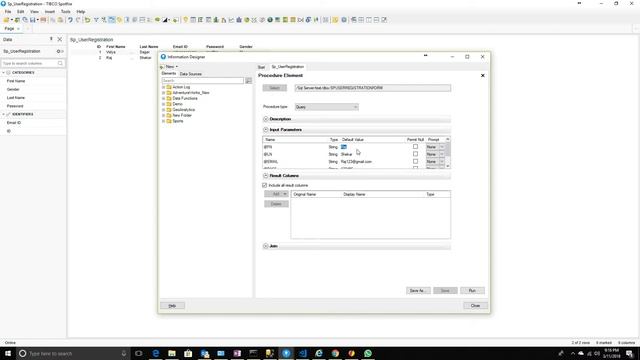The width and height of the screenshot is (640, 360).
Task: Expand the New Folder tree node
Action: tap(163, 116)
